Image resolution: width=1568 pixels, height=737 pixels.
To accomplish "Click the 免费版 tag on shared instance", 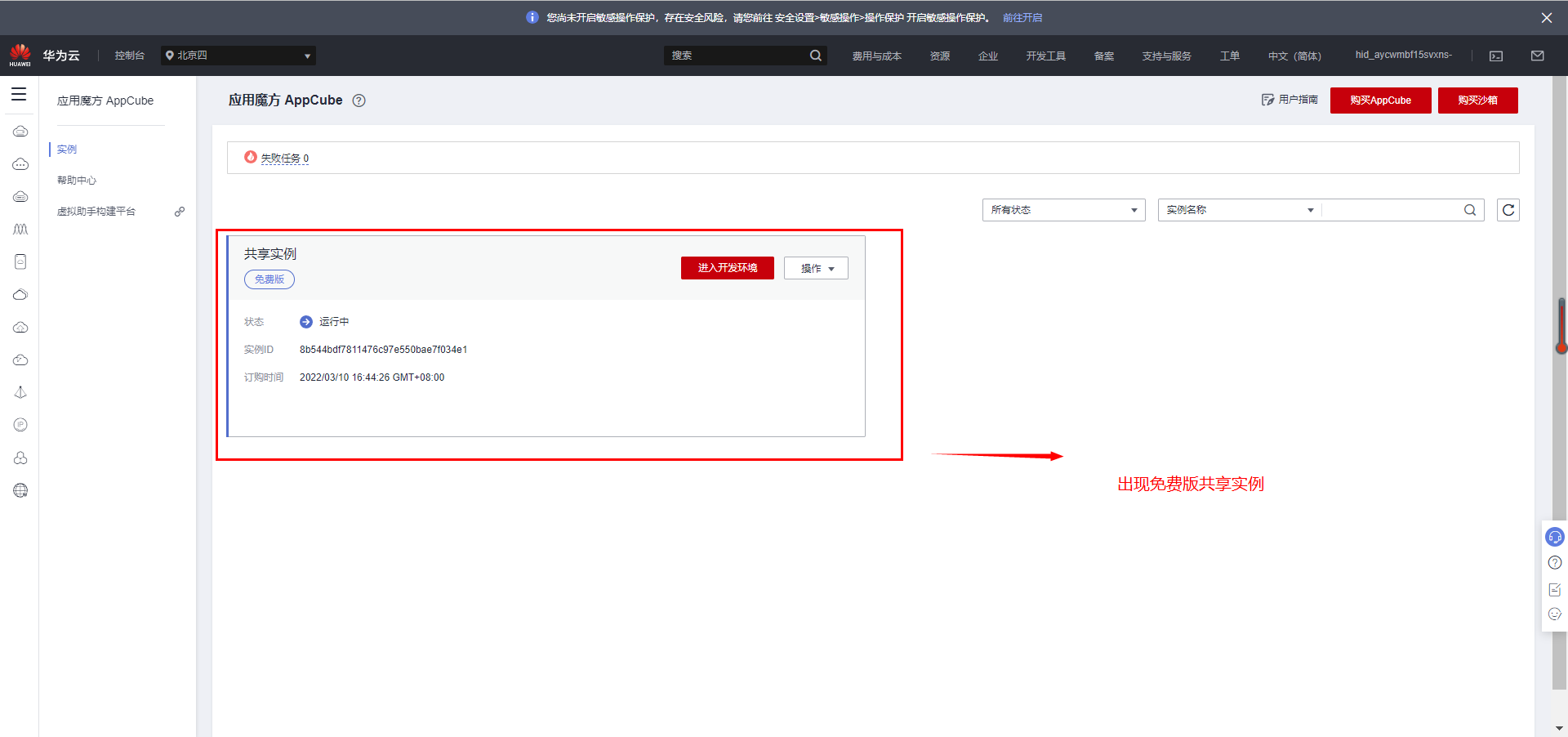I will click(269, 279).
